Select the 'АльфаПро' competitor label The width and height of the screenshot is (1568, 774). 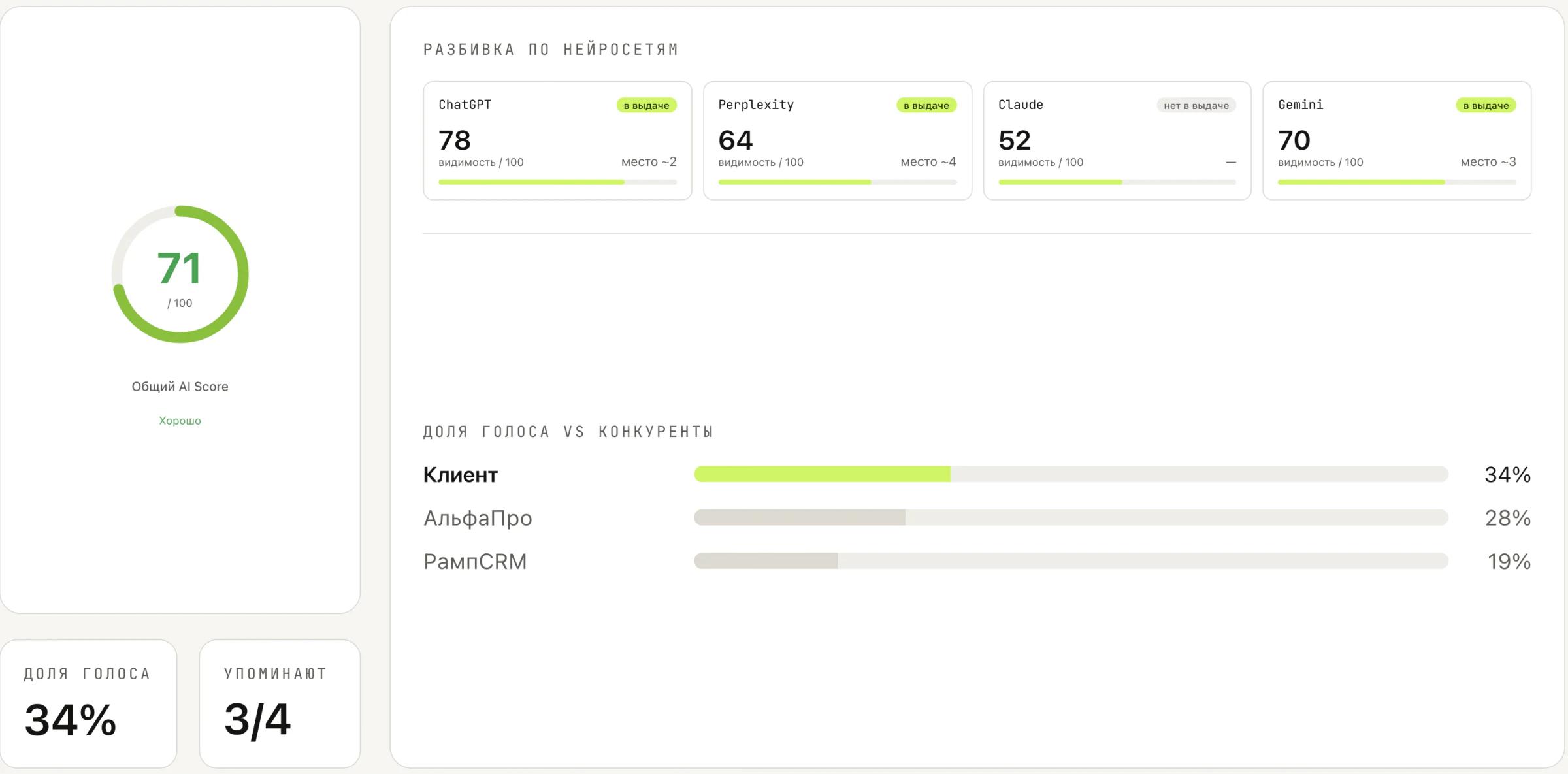pyautogui.click(x=478, y=518)
